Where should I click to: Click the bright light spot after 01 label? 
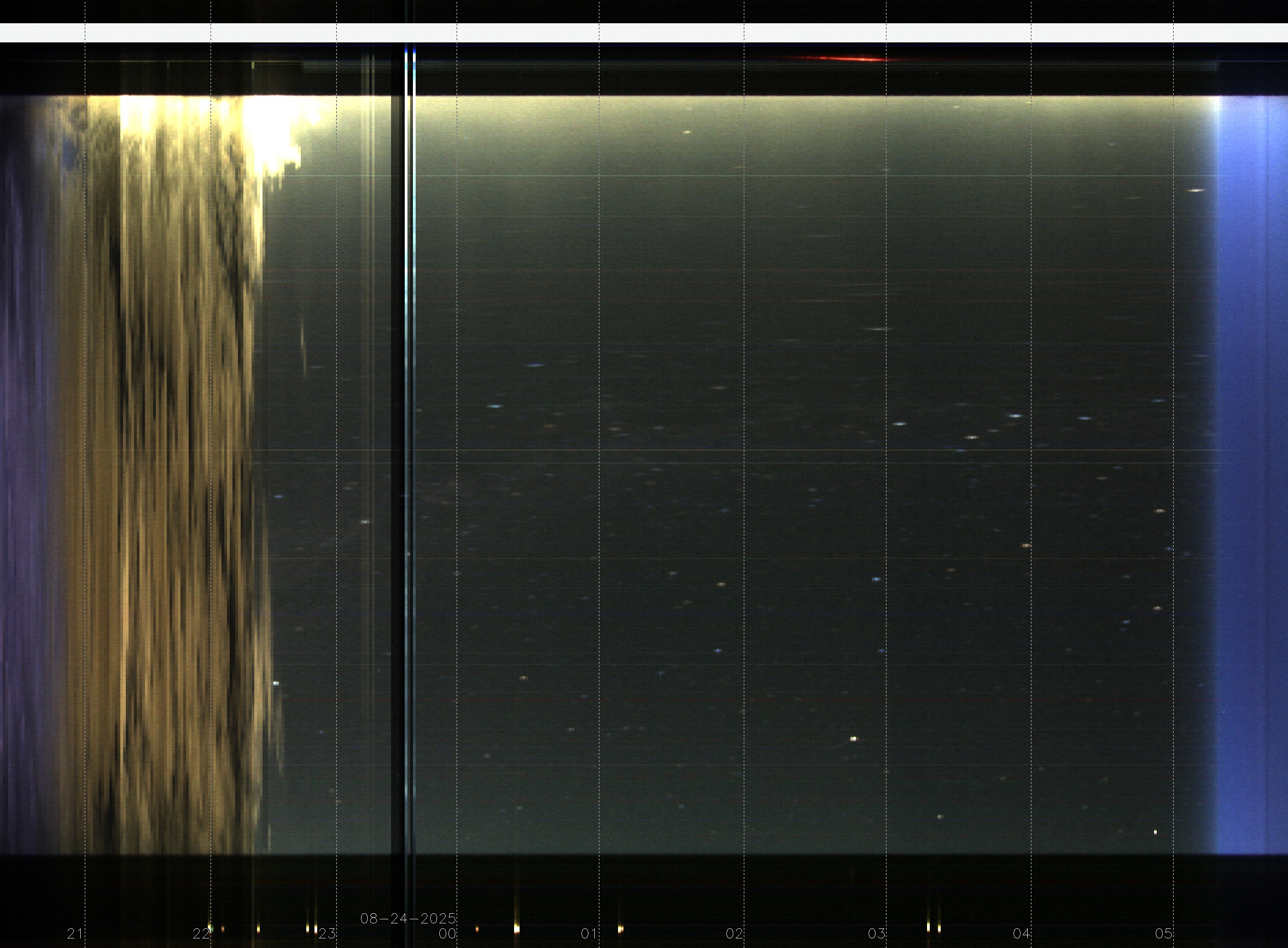pyautogui.click(x=620, y=928)
